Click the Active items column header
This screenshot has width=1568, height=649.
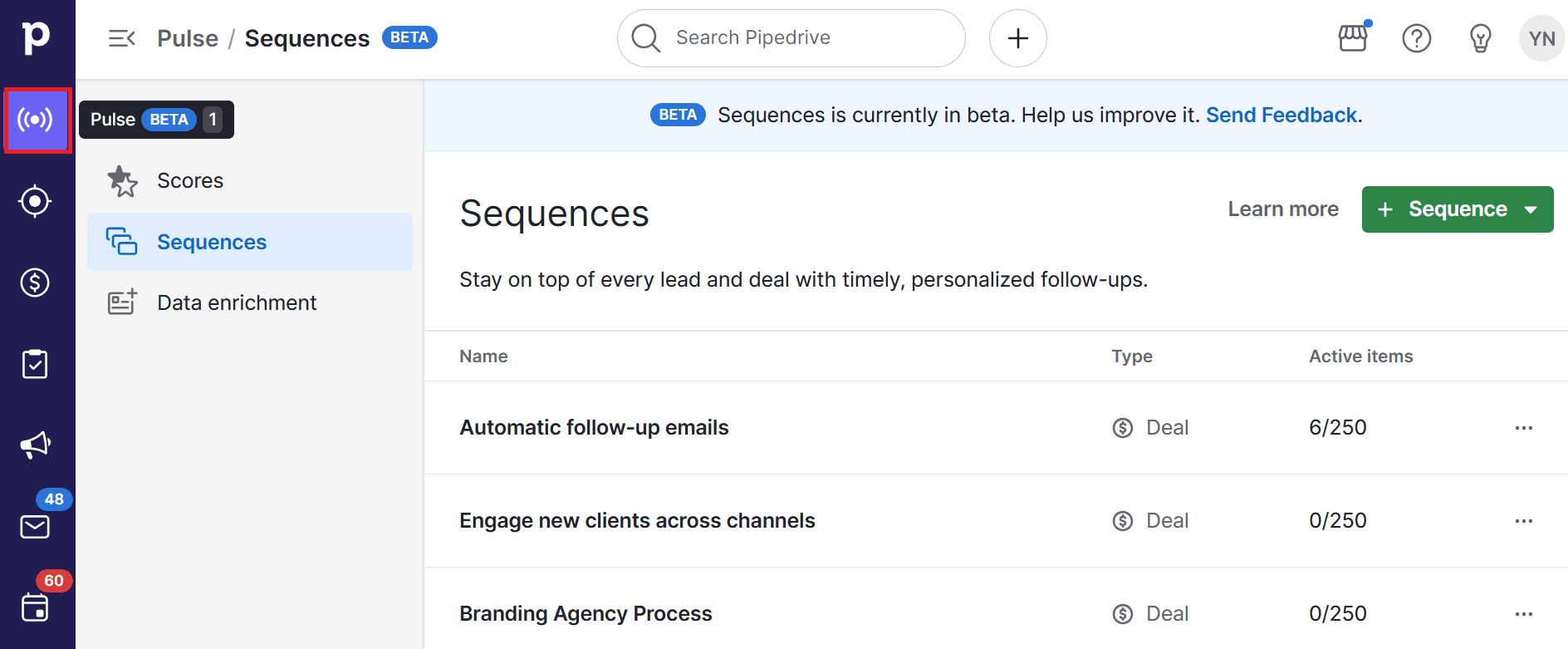1361,356
